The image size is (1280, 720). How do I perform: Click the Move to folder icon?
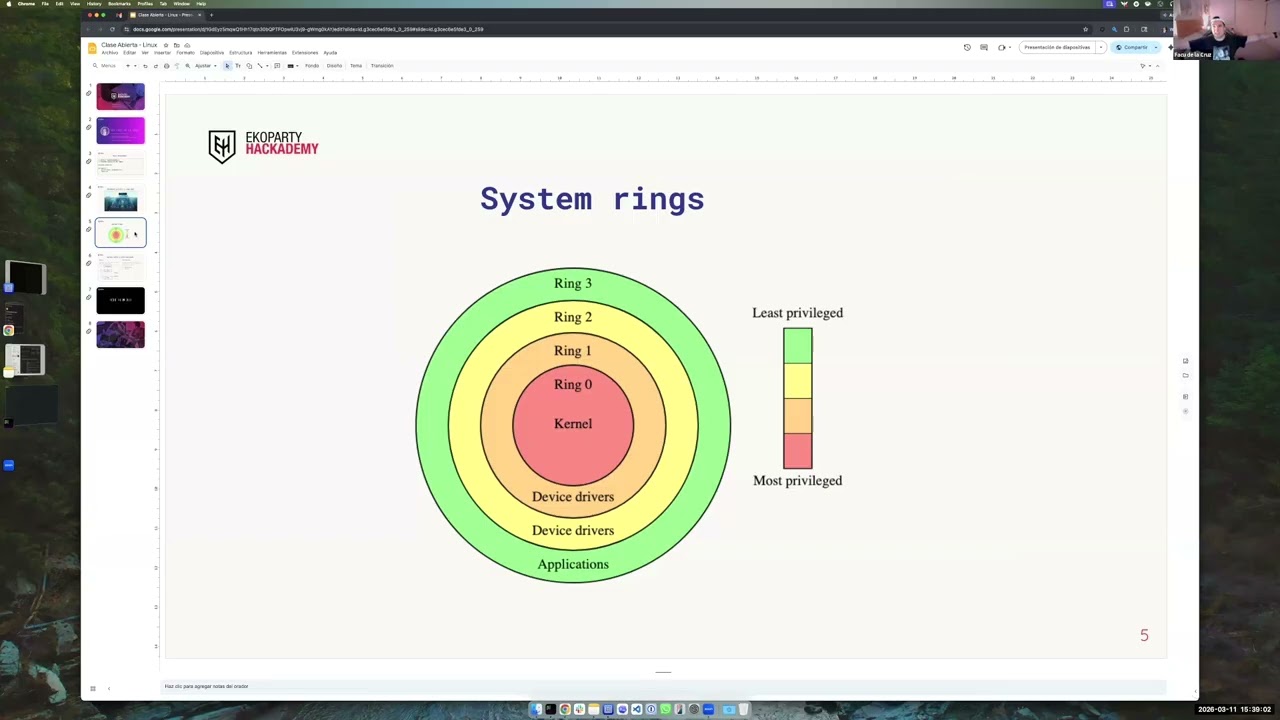coord(177,45)
